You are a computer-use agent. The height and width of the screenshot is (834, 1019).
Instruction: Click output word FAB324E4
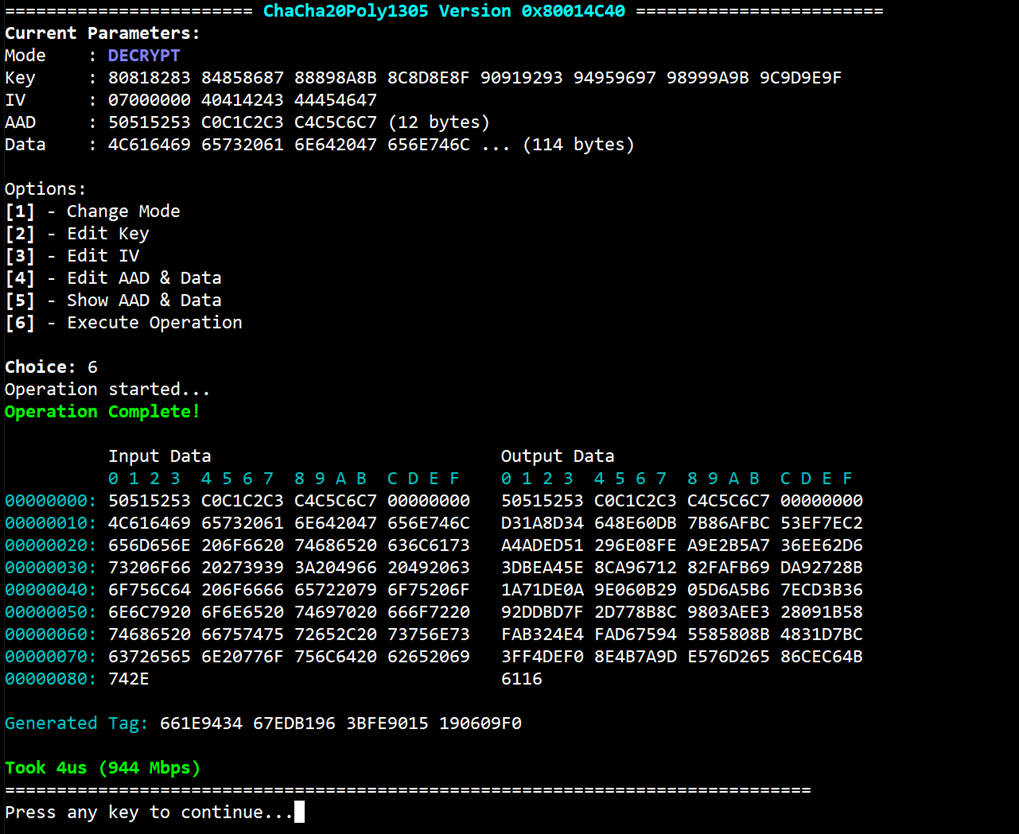pos(543,634)
